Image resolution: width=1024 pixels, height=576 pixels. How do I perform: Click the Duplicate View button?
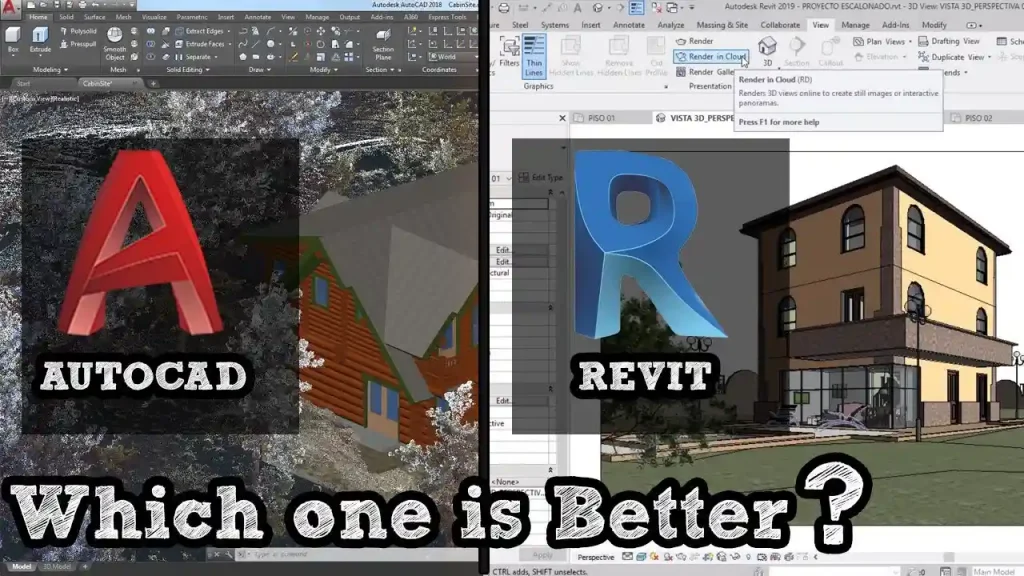point(955,57)
